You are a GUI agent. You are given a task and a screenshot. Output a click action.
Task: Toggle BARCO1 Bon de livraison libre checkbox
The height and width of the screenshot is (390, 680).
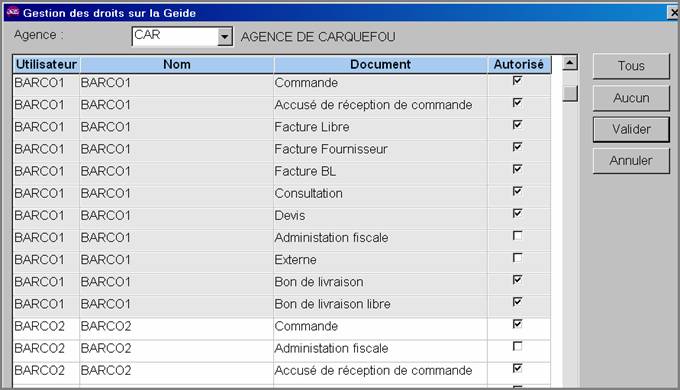pyautogui.click(x=517, y=302)
